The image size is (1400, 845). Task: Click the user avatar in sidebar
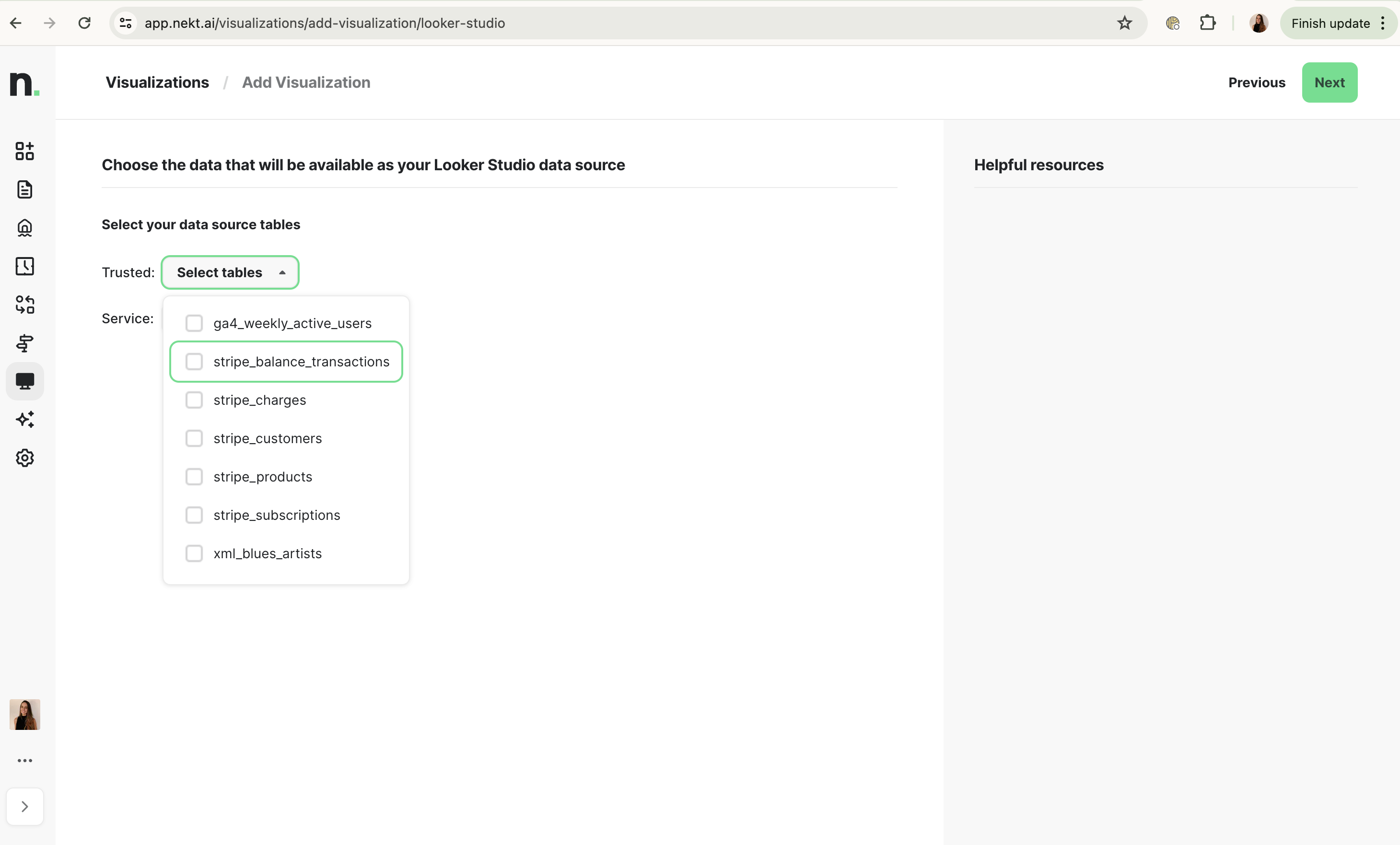[24, 714]
